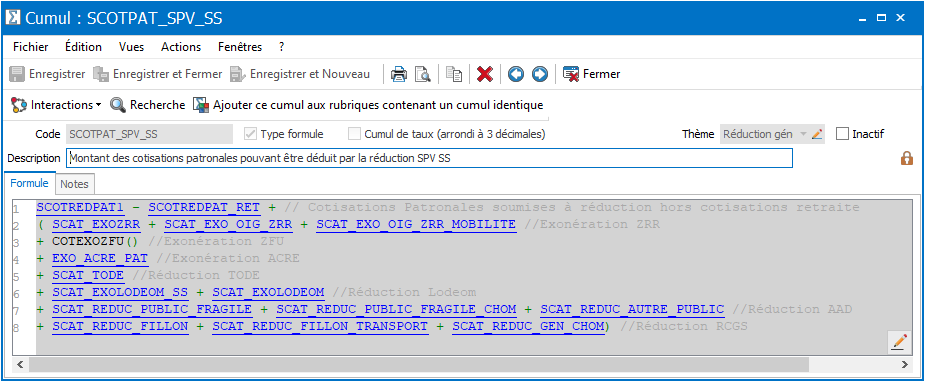Screen dimensions: 925x382
Task: Click the pencil edit icon beside Thème
Action: point(817,134)
